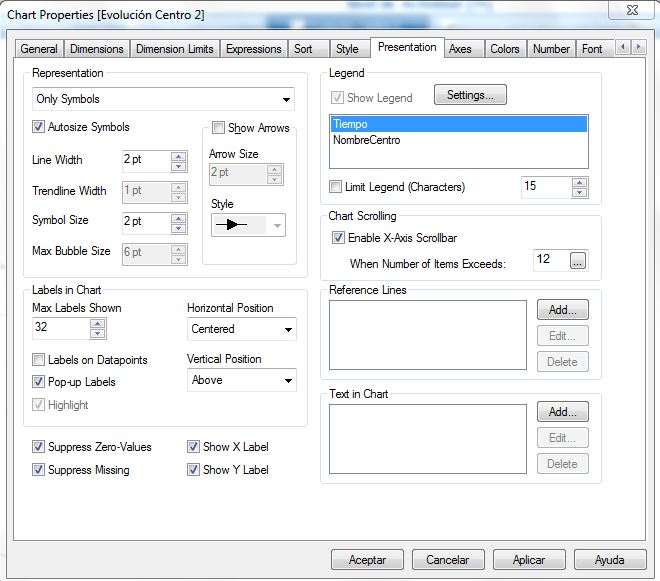Click the Reference Lines Add button
The width and height of the screenshot is (660, 581).
point(562,310)
